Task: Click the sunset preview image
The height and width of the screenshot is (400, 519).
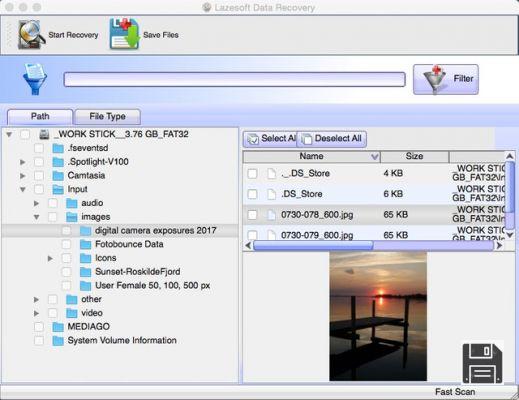Action: [378, 316]
